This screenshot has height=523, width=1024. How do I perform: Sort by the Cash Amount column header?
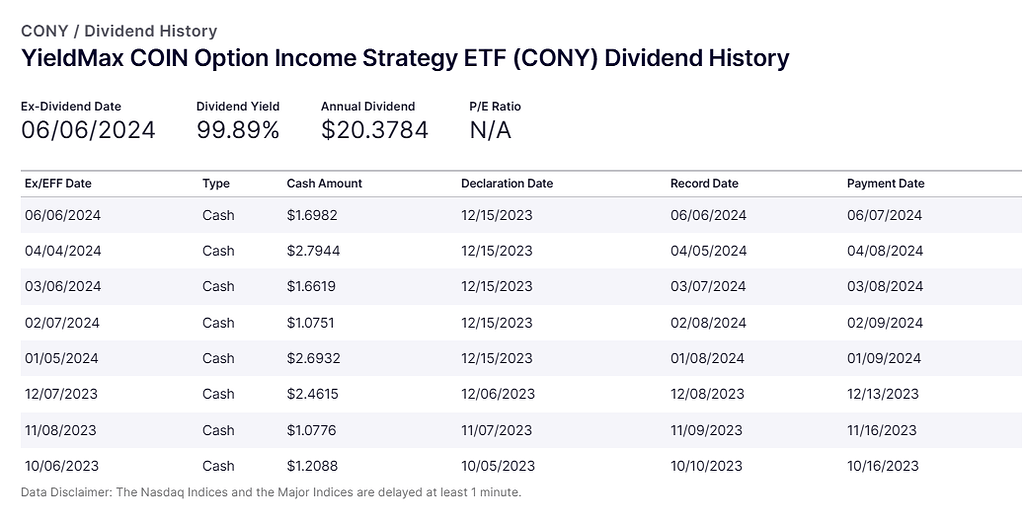324,184
